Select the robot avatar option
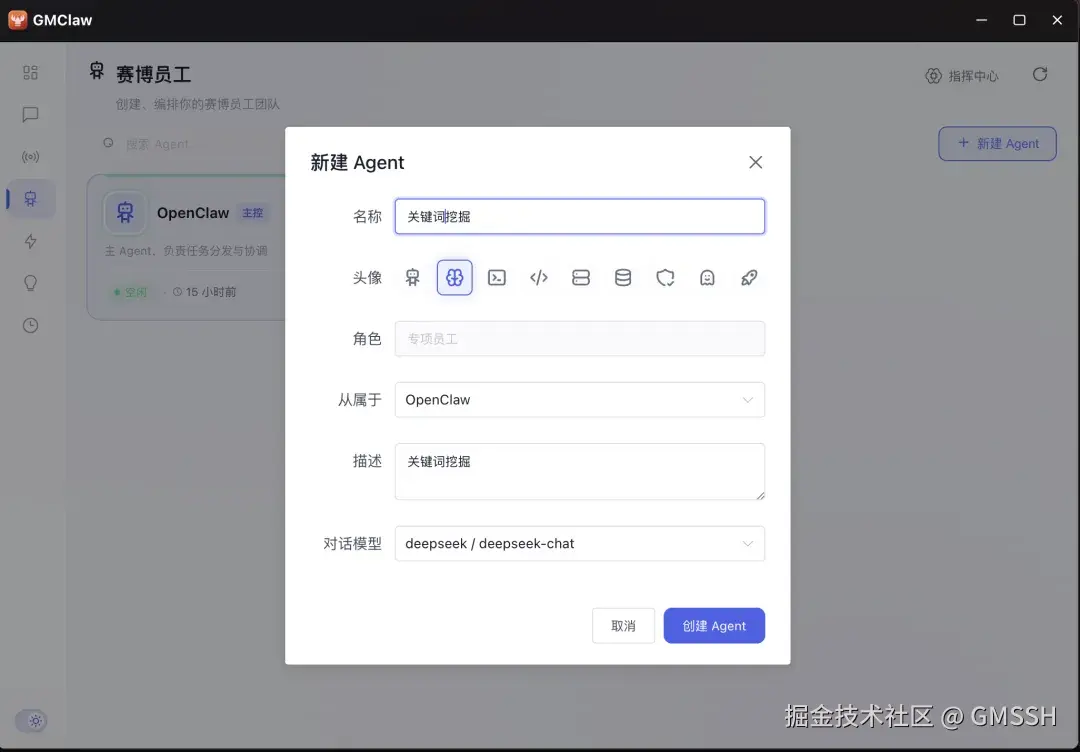Screen dimensions: 1080x752 point(412,277)
